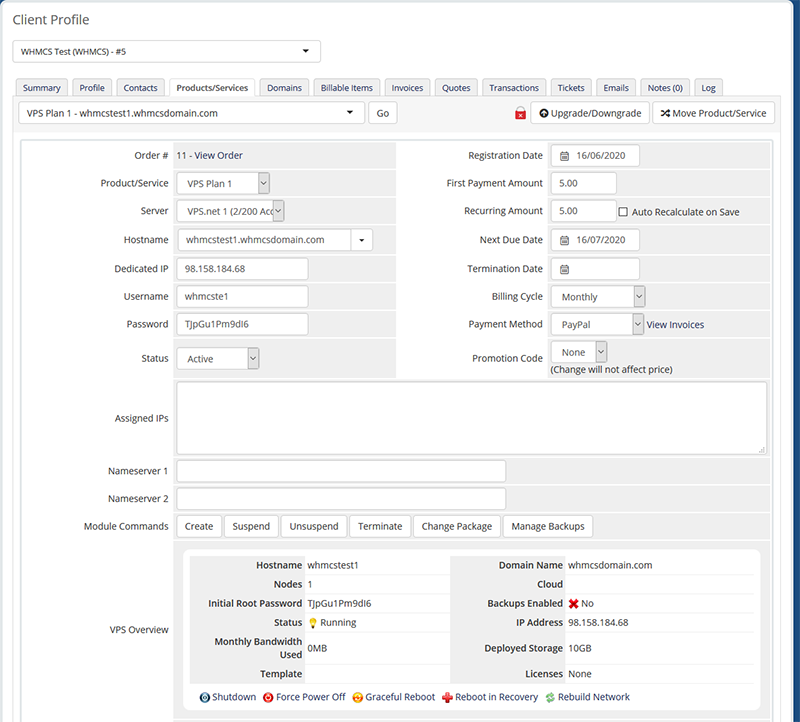Open the client selector WHMCS Test dropdown
The width and height of the screenshot is (800, 722).
[x=166, y=52]
